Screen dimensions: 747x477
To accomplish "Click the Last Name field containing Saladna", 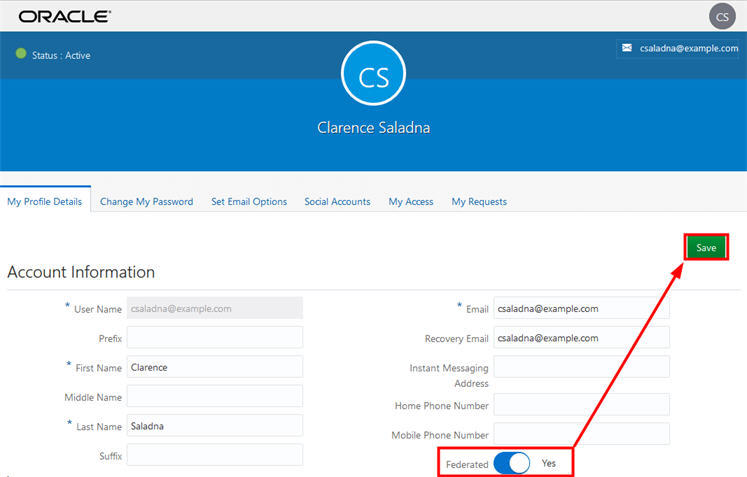I will pos(214,426).
